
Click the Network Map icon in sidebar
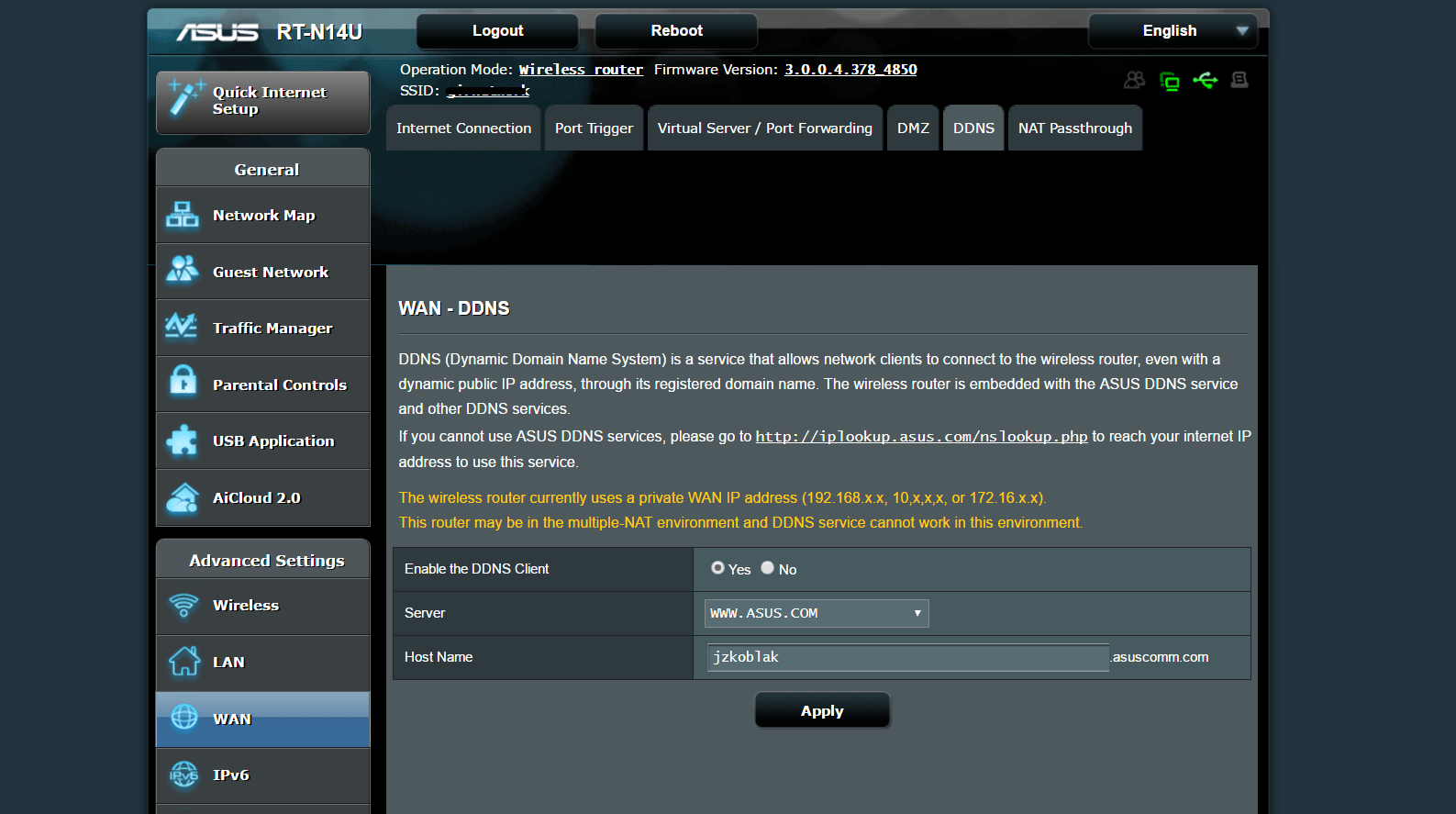coord(182,215)
